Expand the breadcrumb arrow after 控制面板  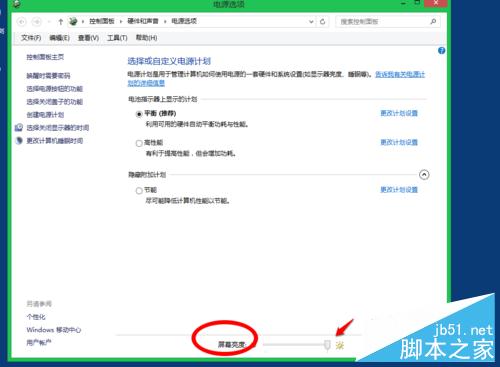[121, 22]
